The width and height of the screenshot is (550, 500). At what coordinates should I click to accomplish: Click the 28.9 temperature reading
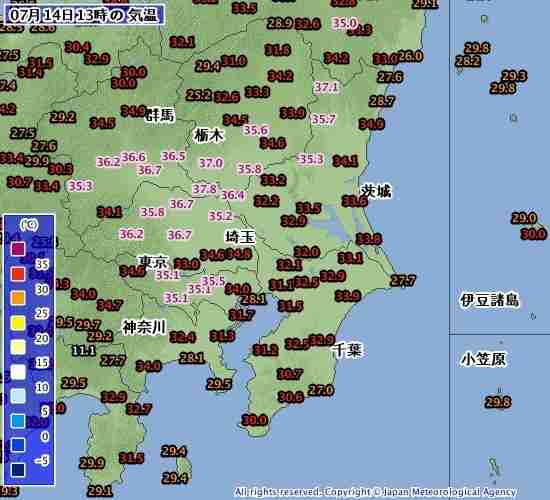(x=280, y=23)
